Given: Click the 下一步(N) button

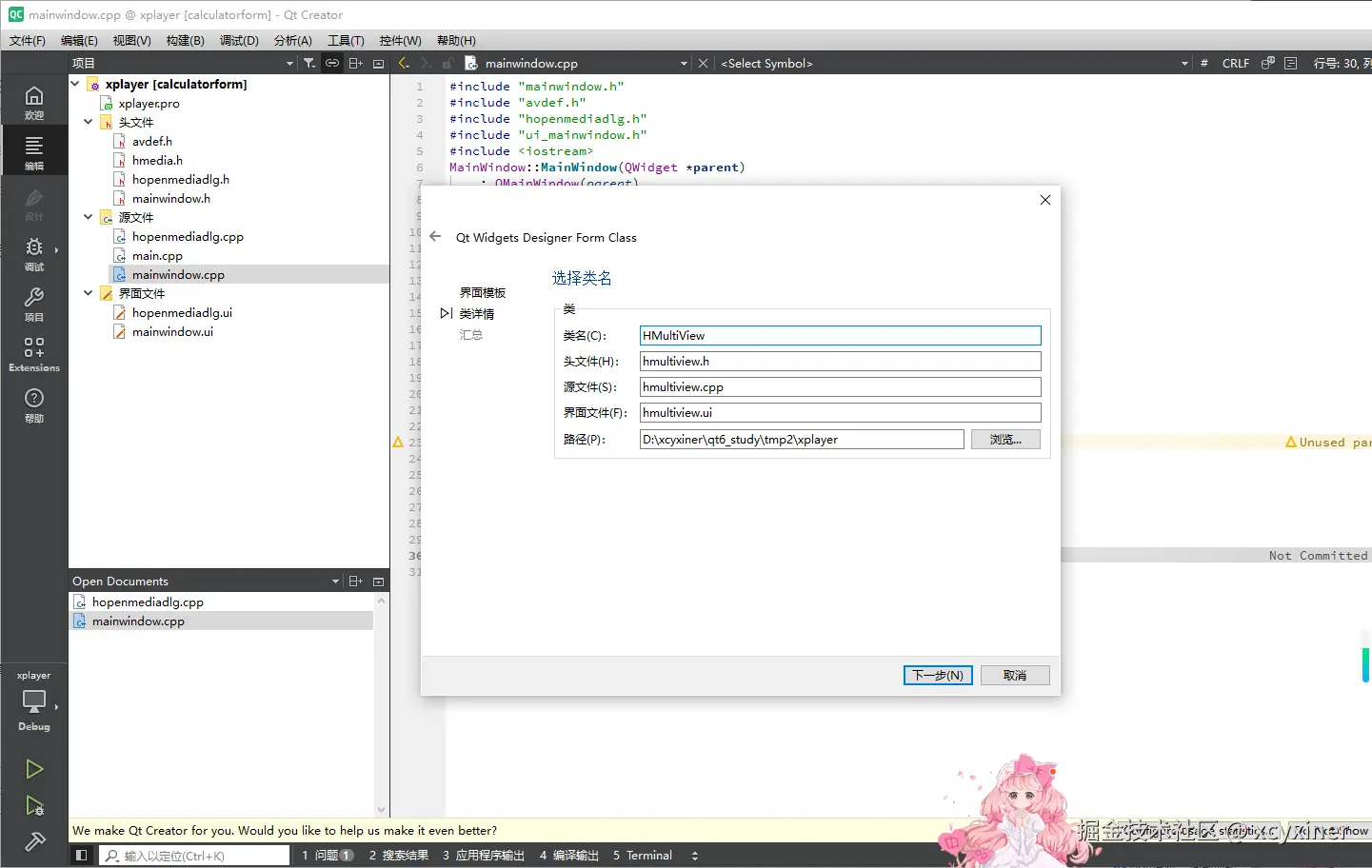Looking at the screenshot, I should point(938,675).
